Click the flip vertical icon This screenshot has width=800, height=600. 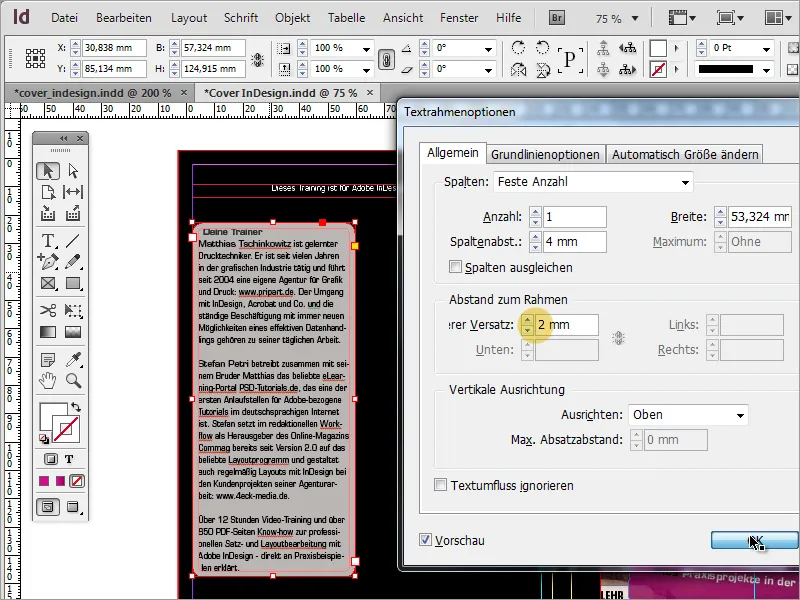[542, 69]
